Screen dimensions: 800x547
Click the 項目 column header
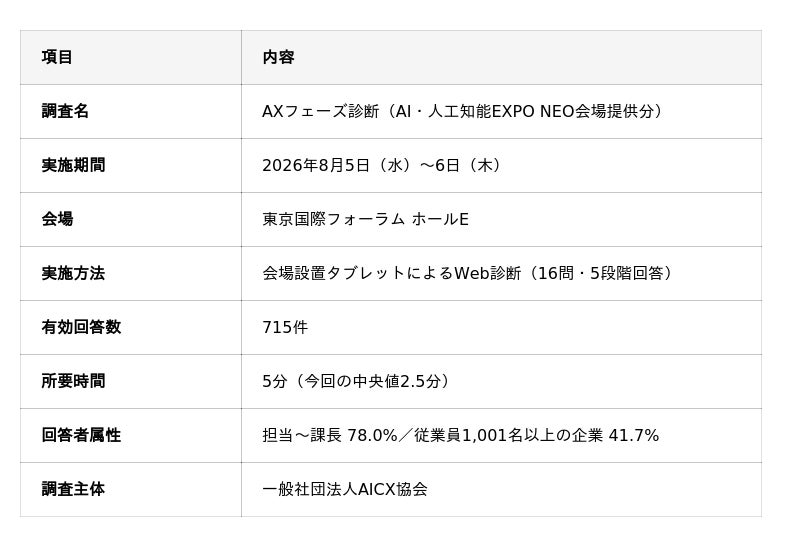tap(131, 57)
